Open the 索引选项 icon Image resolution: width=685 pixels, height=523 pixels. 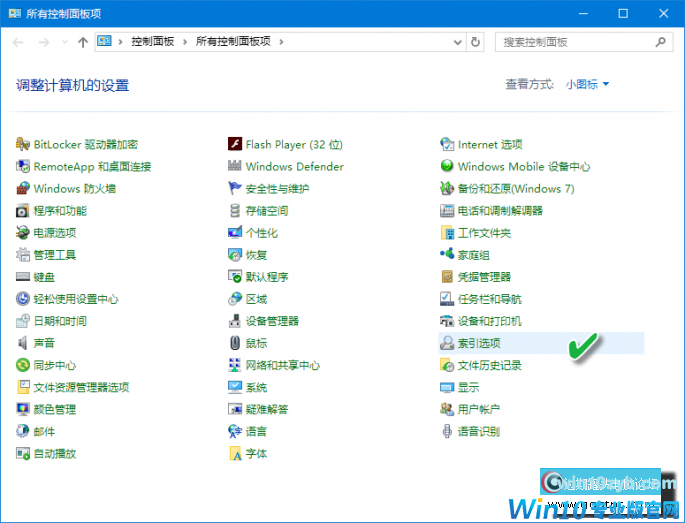tap(448, 343)
